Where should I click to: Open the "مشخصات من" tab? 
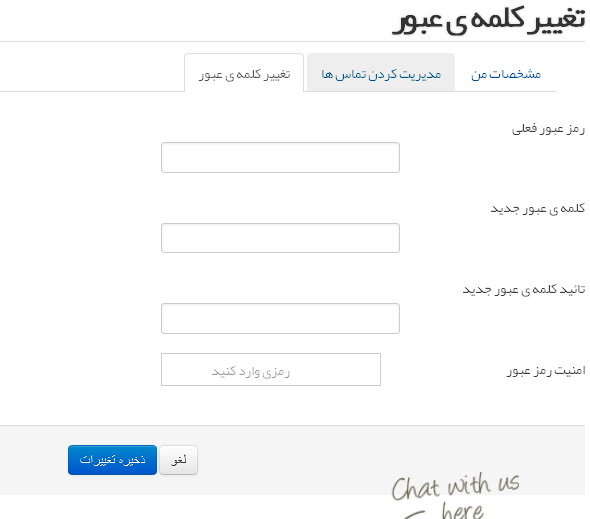(x=505, y=74)
